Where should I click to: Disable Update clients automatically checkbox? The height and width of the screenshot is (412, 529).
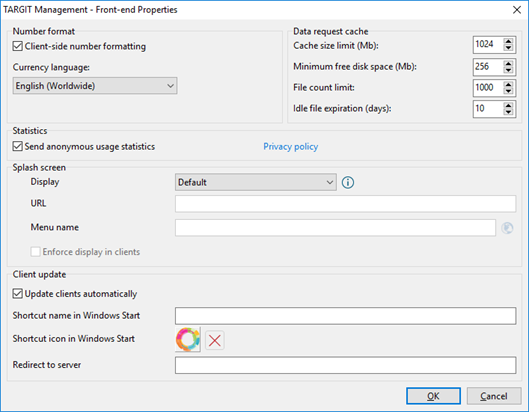point(18,294)
